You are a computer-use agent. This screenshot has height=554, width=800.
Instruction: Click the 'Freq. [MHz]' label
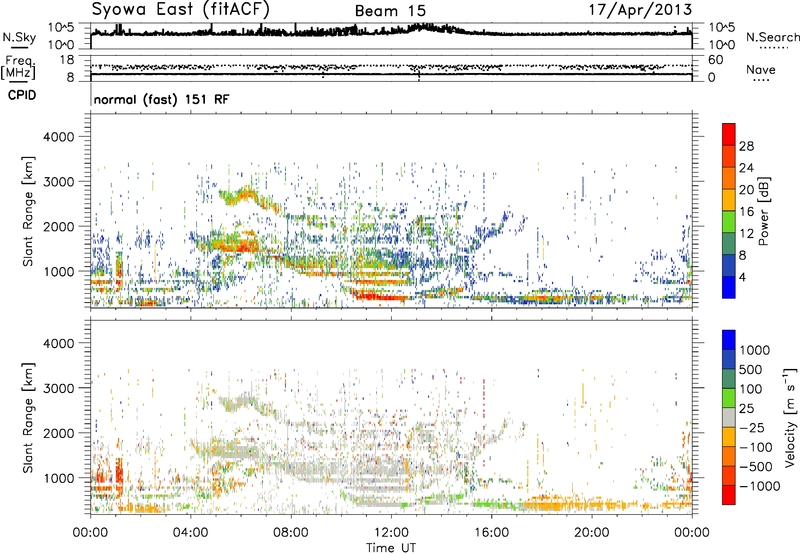(18, 67)
